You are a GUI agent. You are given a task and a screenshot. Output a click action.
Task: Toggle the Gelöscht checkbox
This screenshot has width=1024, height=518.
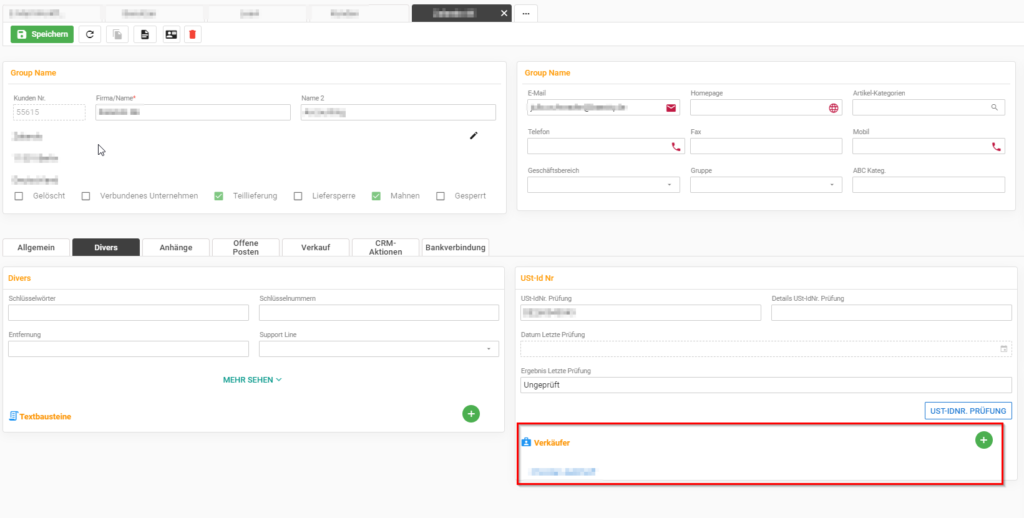coord(19,196)
